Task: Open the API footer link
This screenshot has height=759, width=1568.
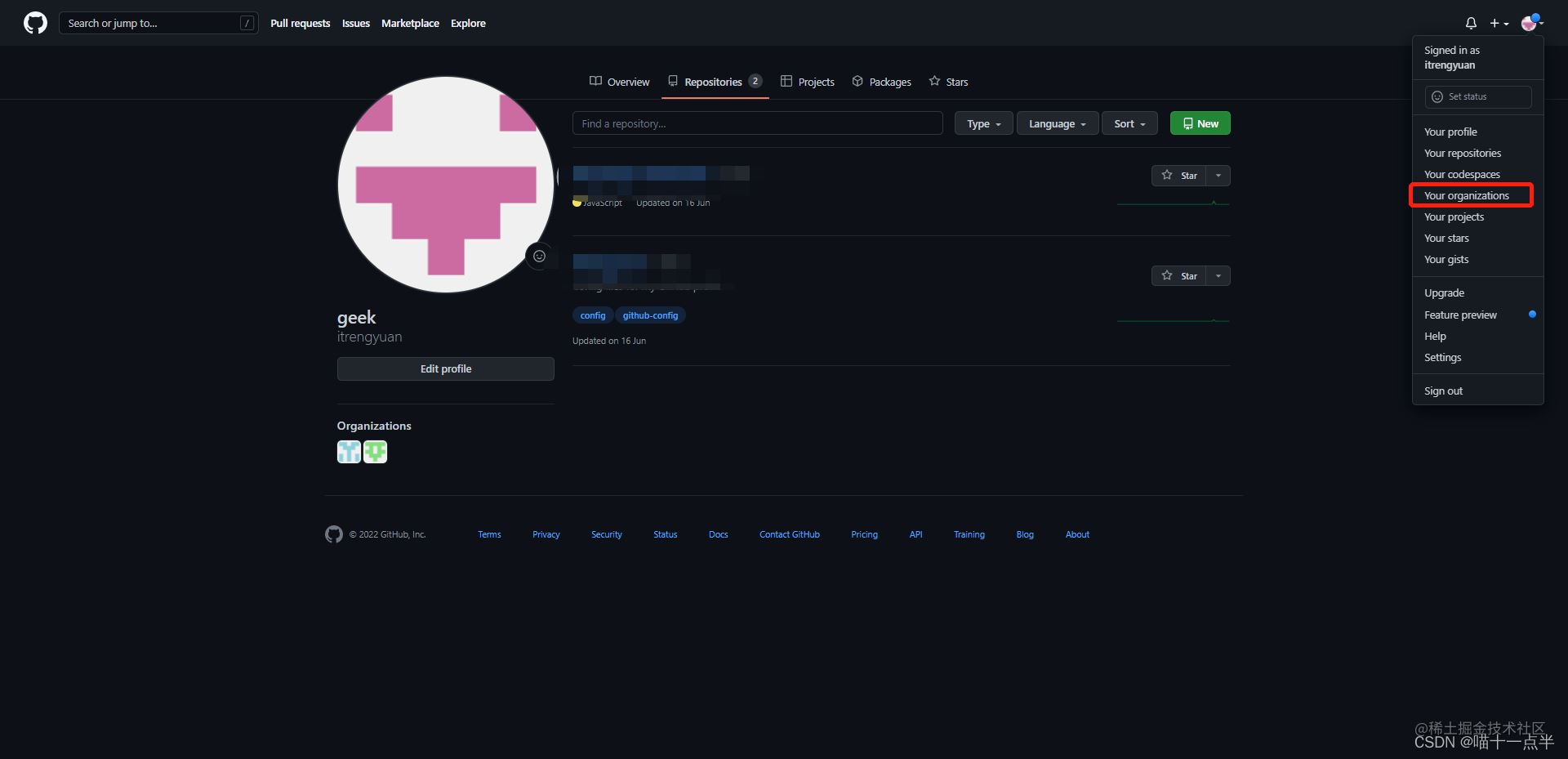Action: click(916, 534)
